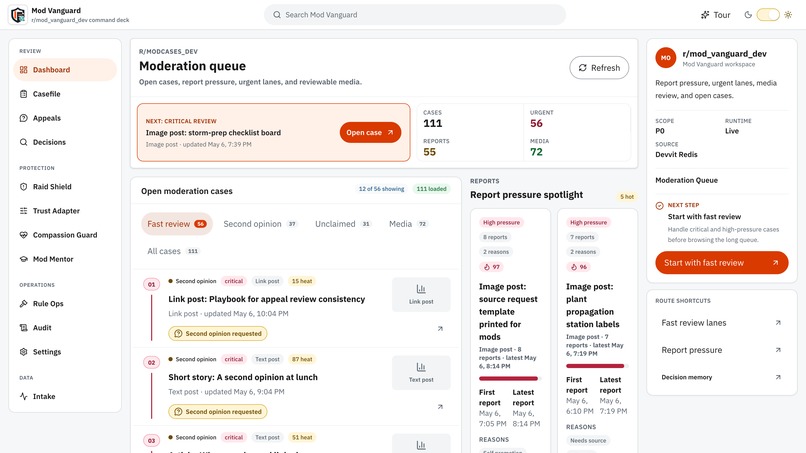Click the MO workspace avatar
The width and height of the screenshot is (806, 453).
[666, 58]
